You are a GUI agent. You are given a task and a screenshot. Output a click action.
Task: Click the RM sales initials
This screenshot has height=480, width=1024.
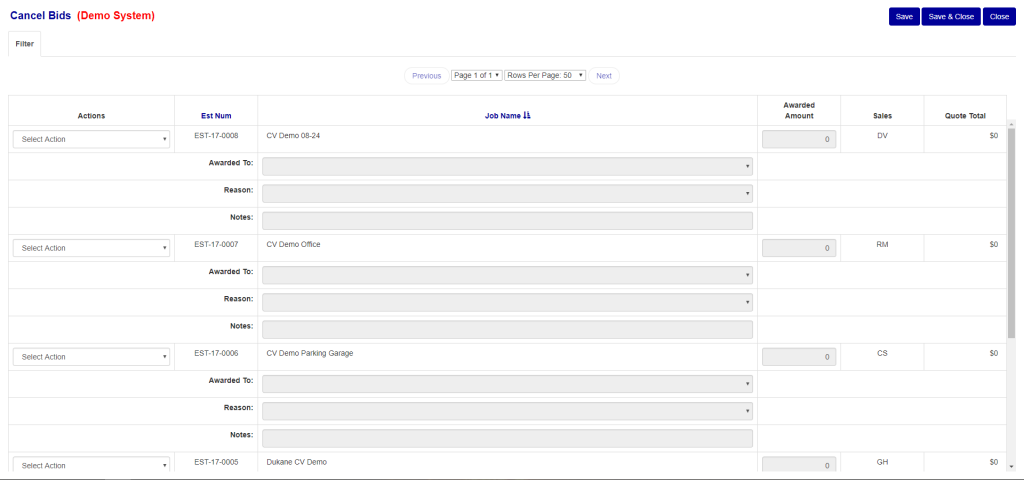pyautogui.click(x=882, y=244)
